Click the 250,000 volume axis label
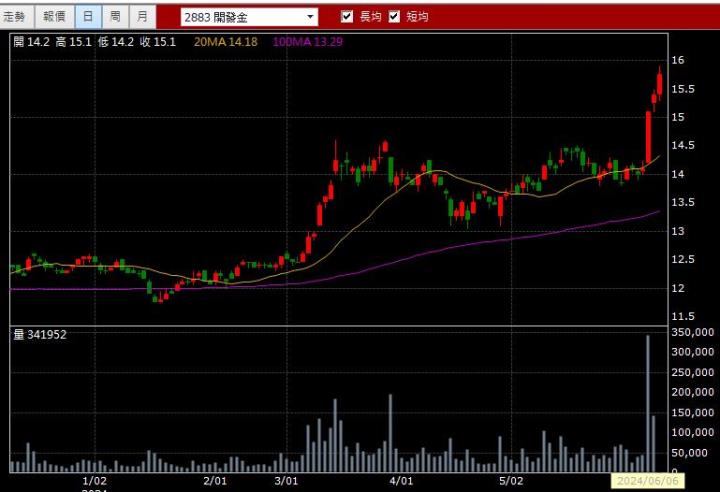The height and width of the screenshot is (492, 720). pyautogui.click(x=692, y=372)
